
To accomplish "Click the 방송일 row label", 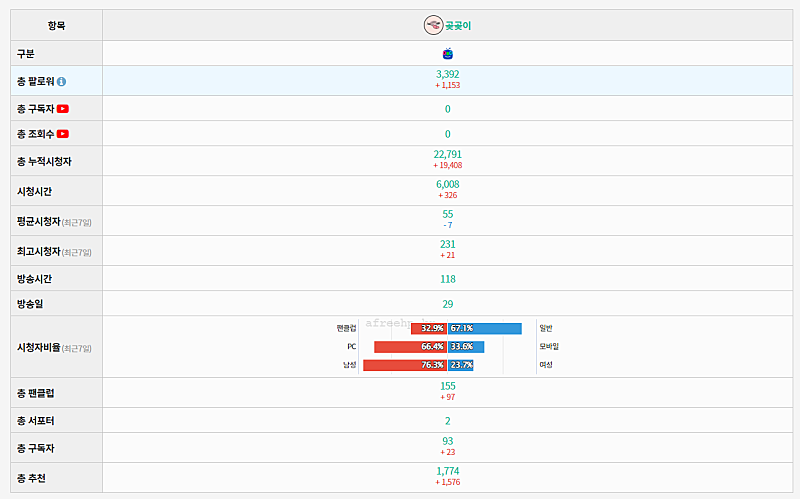I will click(30, 304).
